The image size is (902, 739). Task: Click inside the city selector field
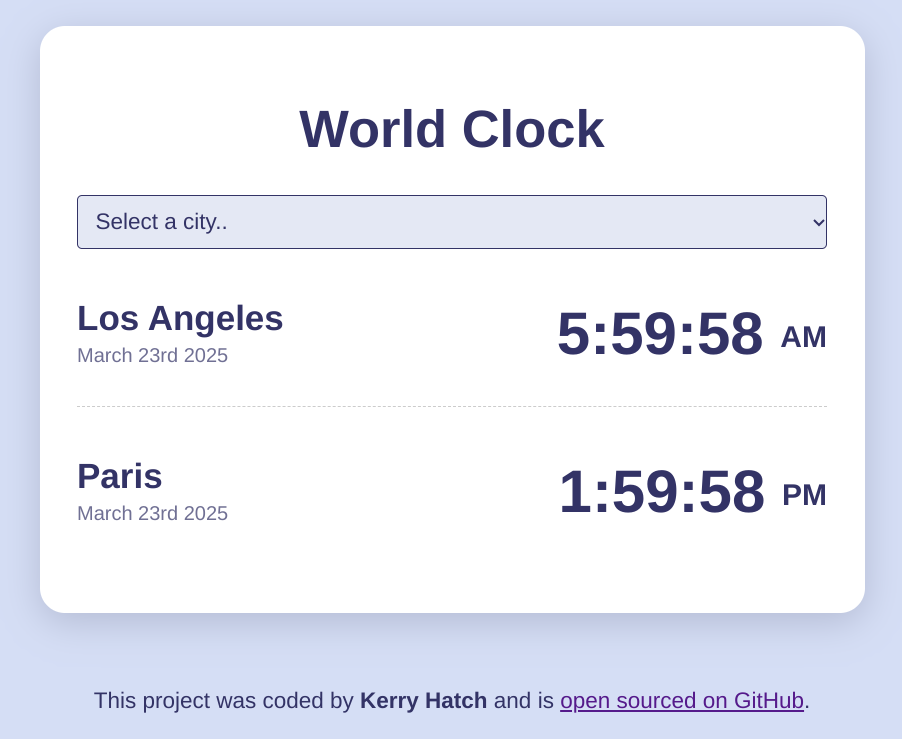tap(400, 221)
